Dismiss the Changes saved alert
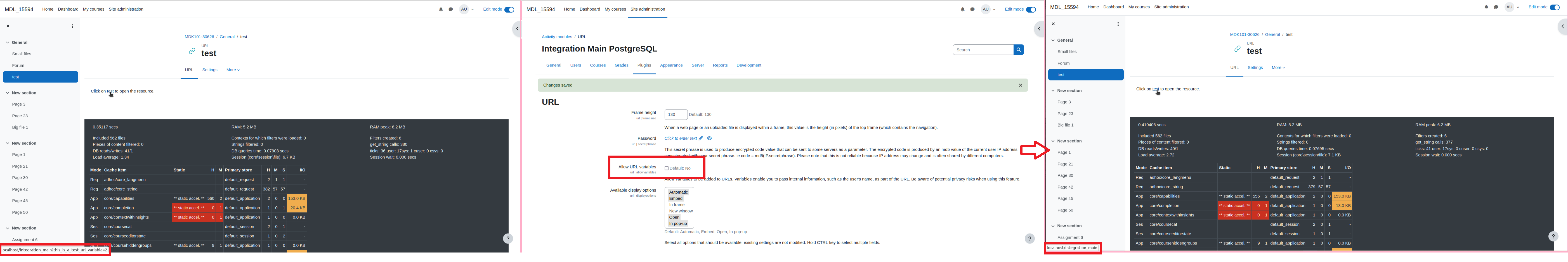The width and height of the screenshot is (1568, 262). 1021,85
